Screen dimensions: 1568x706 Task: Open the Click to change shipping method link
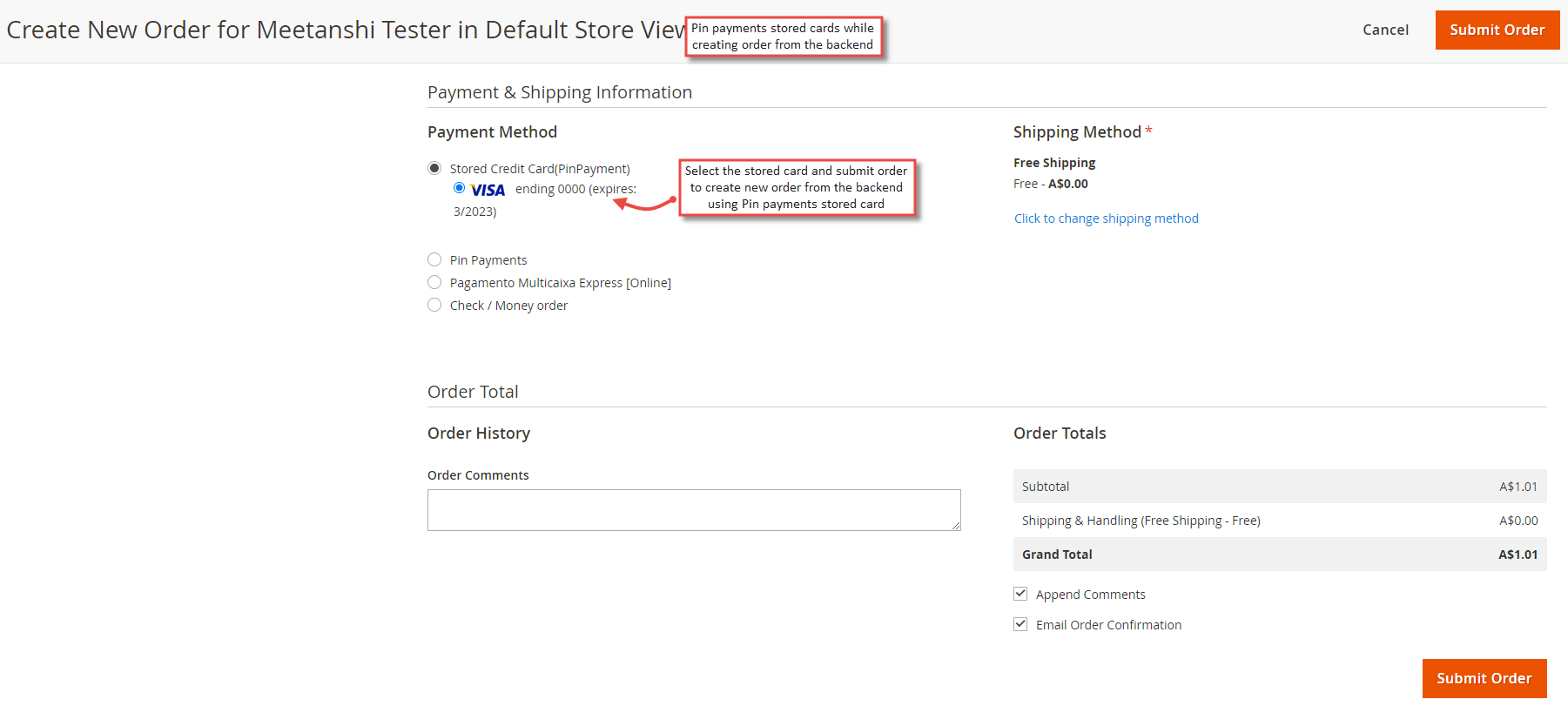click(x=1106, y=219)
